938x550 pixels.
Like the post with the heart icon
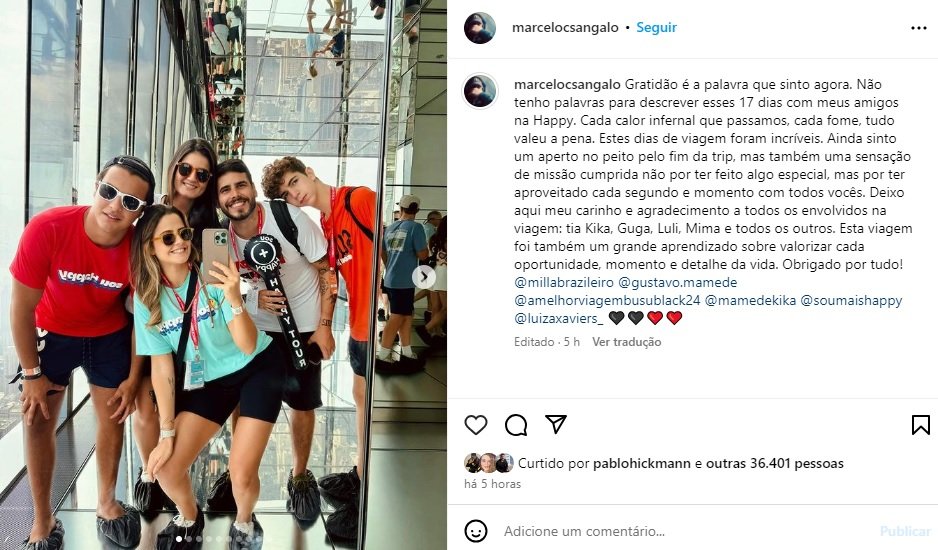[476, 425]
